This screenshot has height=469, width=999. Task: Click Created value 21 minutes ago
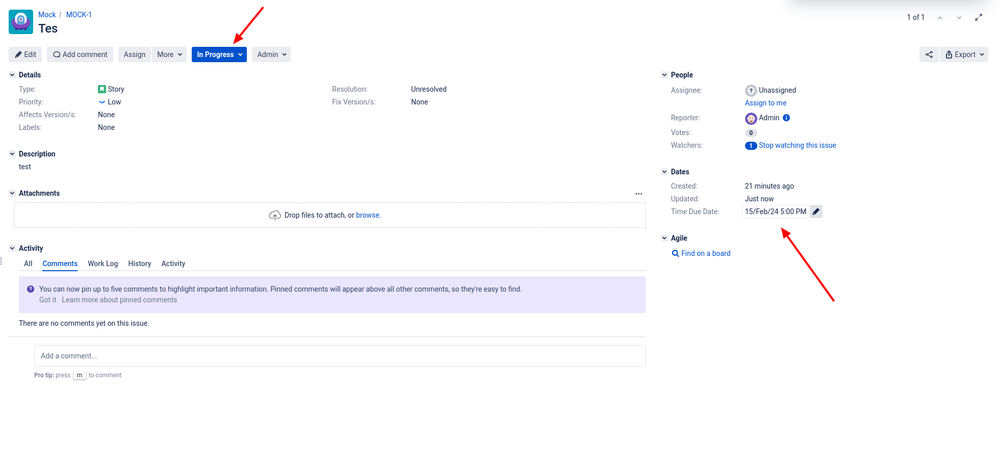770,187
